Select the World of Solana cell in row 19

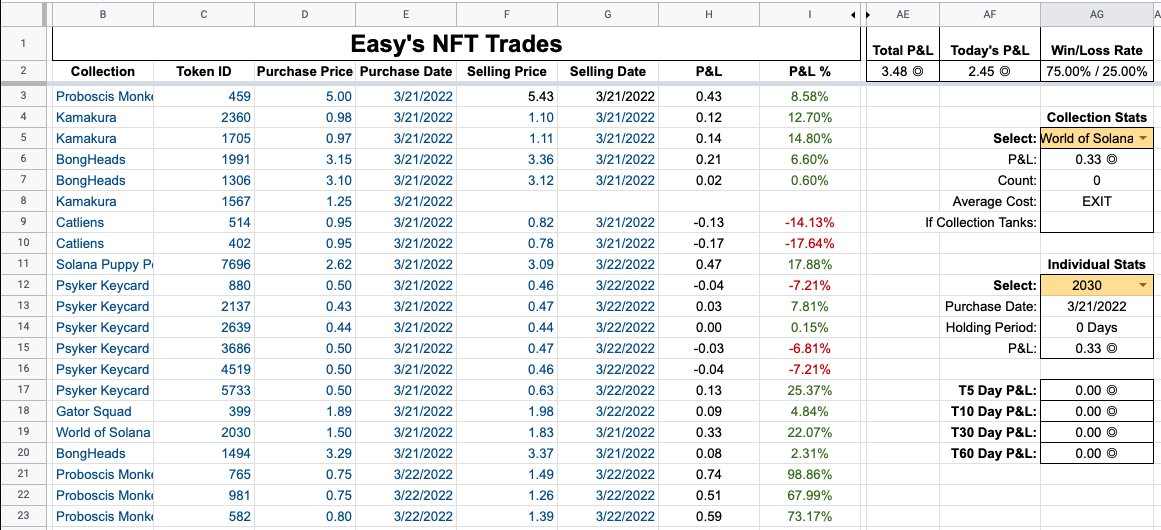tap(103, 432)
